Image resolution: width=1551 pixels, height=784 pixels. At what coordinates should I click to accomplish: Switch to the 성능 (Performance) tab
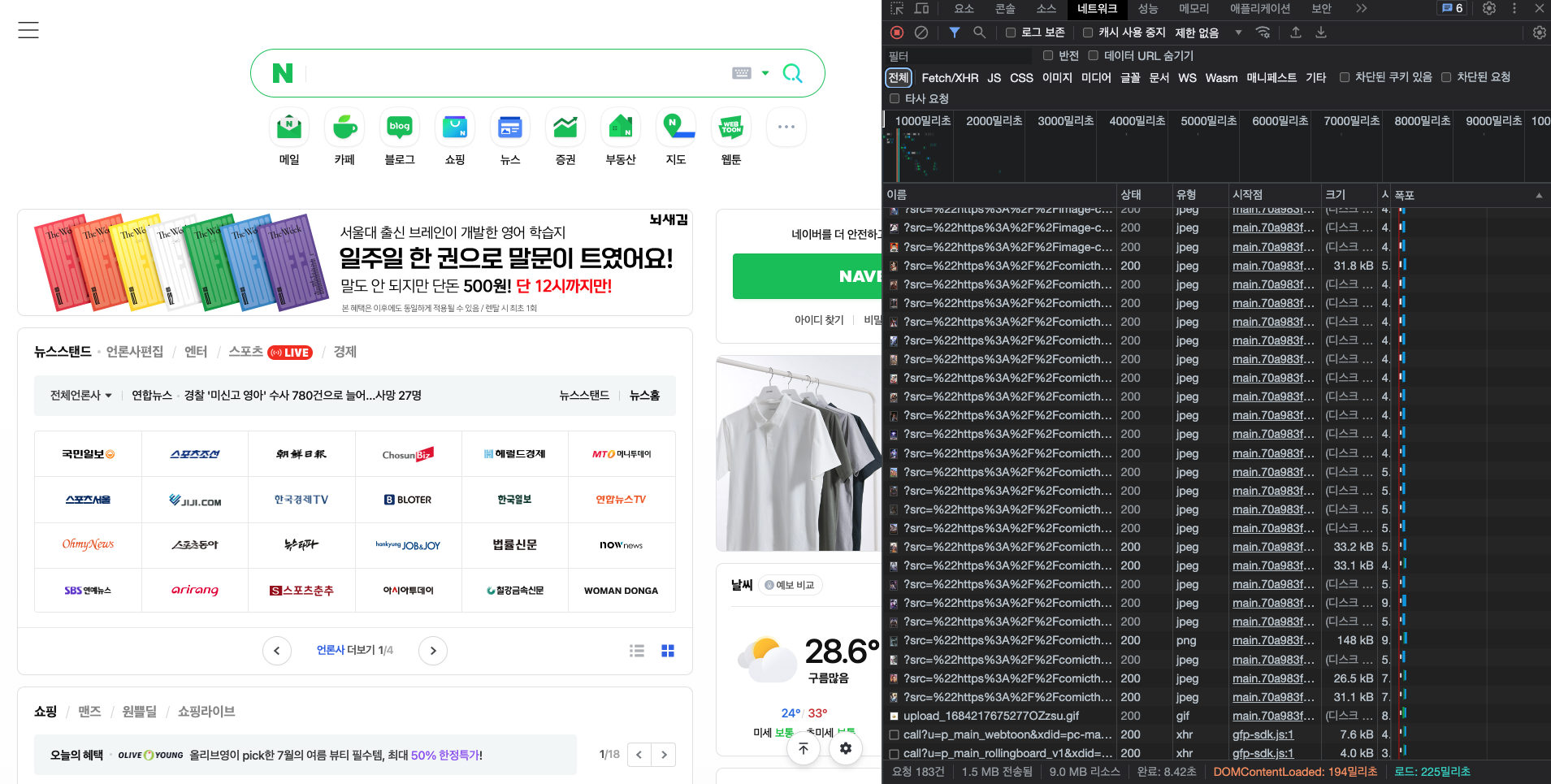[1148, 8]
